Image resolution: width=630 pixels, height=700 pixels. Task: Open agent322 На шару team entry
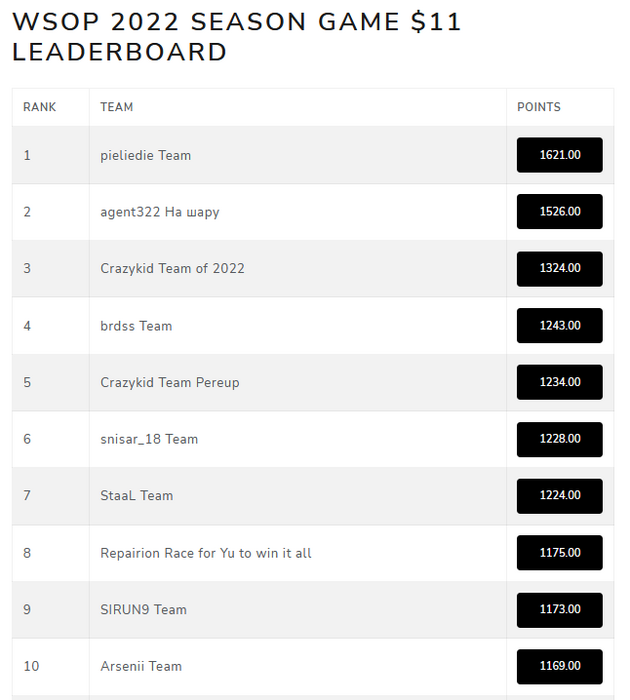[160, 212]
